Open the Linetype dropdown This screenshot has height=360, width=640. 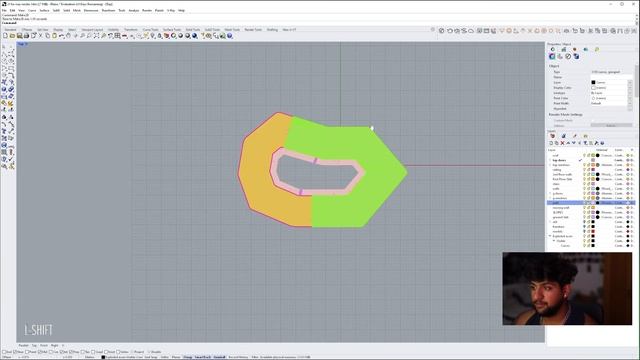coord(612,93)
